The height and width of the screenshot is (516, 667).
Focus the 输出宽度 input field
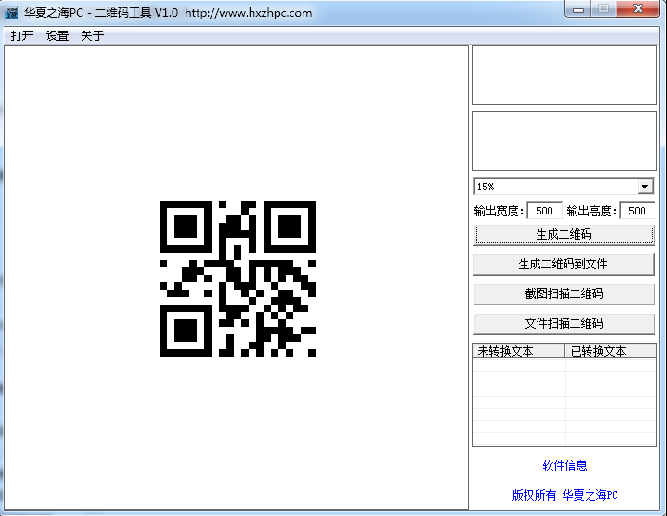(x=544, y=211)
